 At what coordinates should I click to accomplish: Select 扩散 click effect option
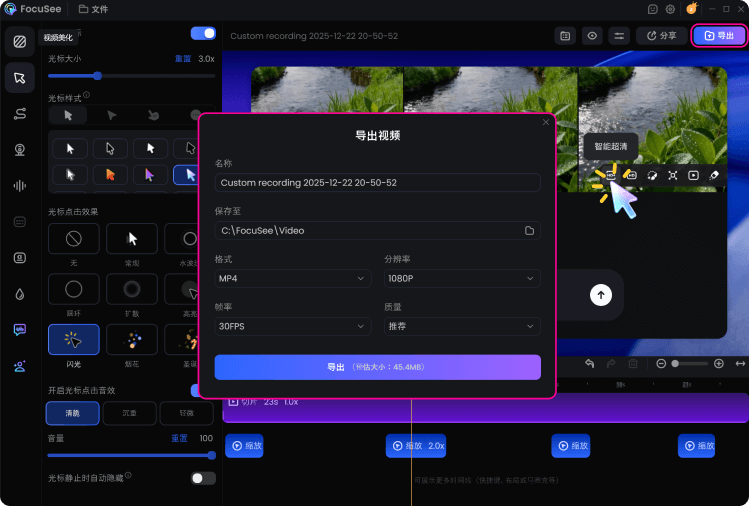pyautogui.click(x=132, y=289)
